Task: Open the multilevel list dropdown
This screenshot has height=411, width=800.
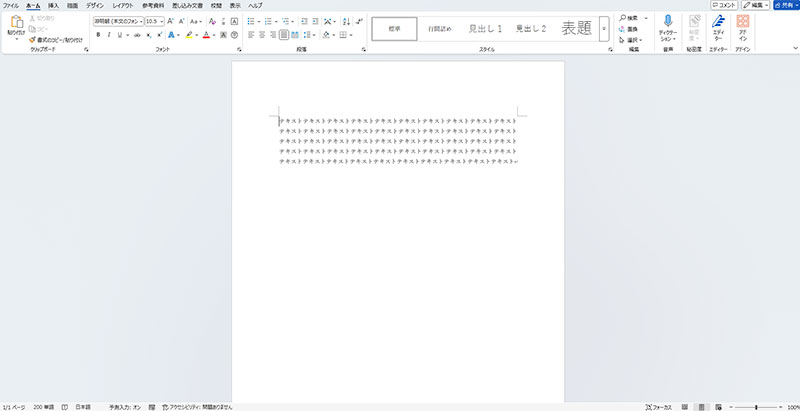Action: 293,21
